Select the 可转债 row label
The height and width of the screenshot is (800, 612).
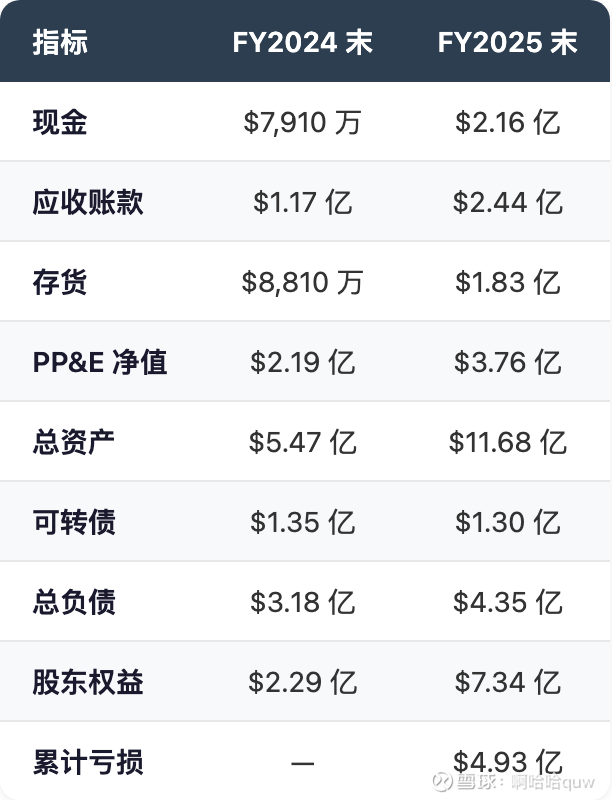(x=74, y=522)
